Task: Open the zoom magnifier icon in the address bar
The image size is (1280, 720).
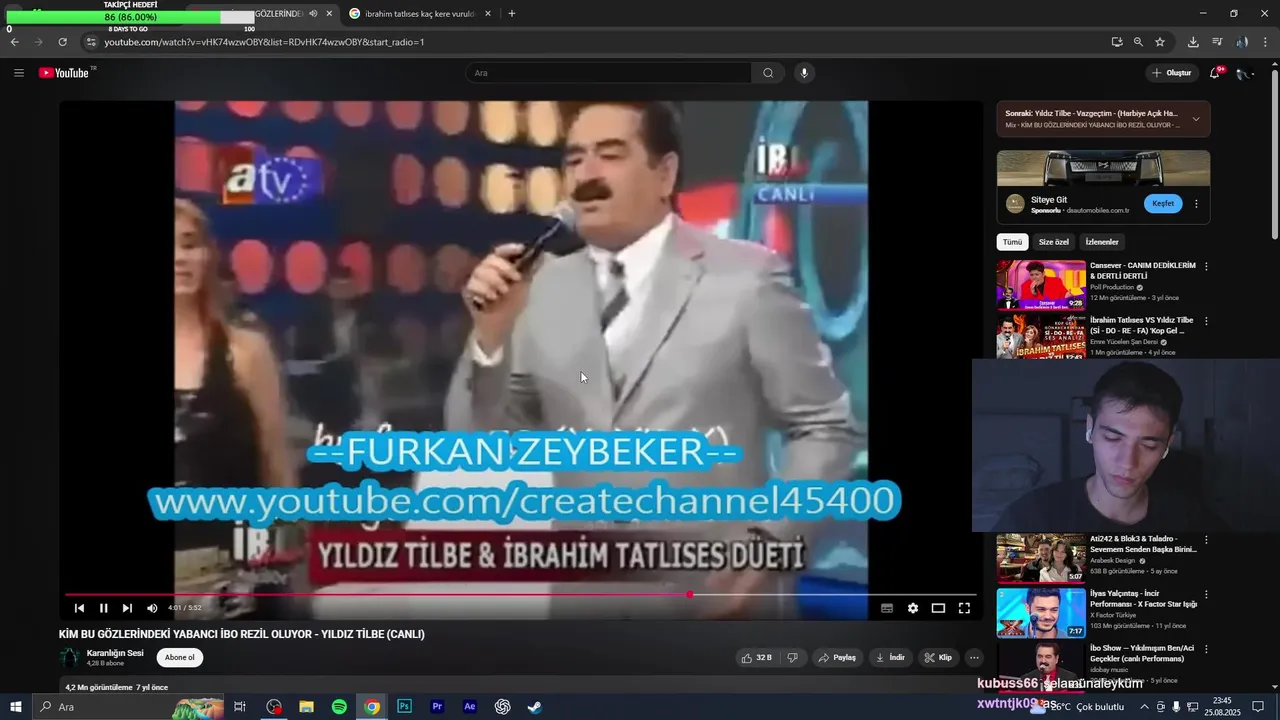Action: (x=1138, y=42)
